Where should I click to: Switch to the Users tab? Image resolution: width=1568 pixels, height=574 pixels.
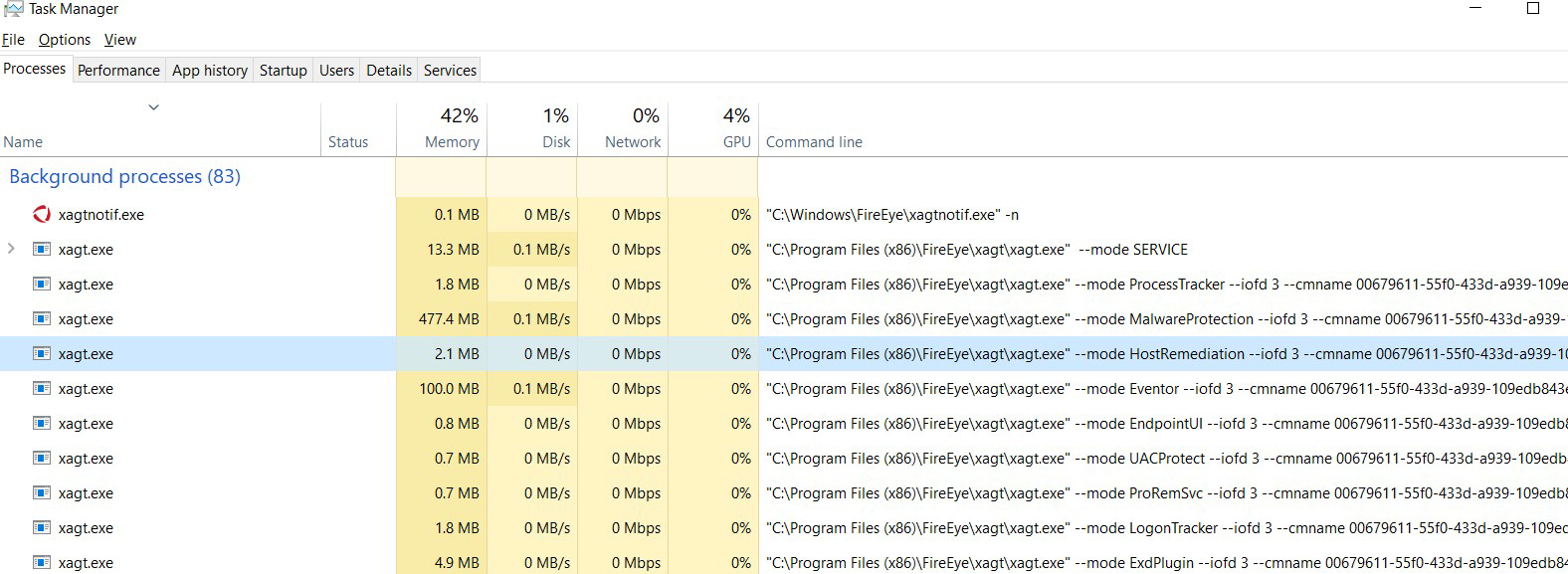click(336, 70)
